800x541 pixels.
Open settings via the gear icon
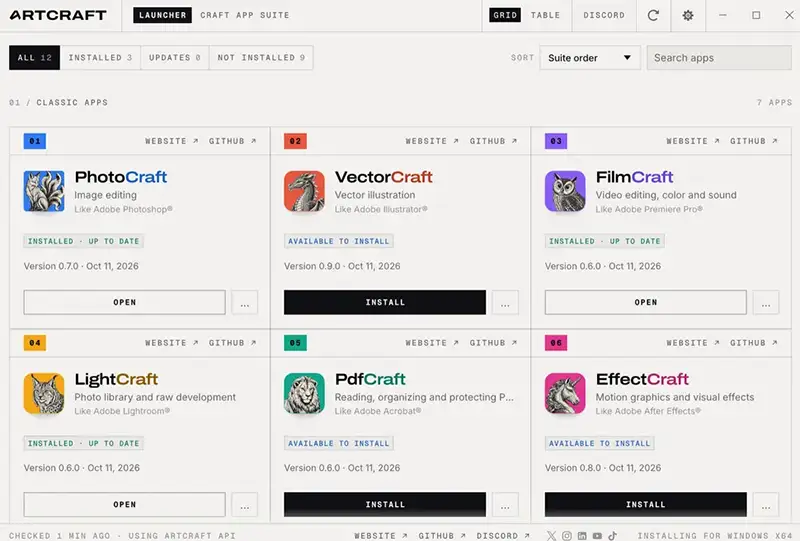(x=688, y=15)
